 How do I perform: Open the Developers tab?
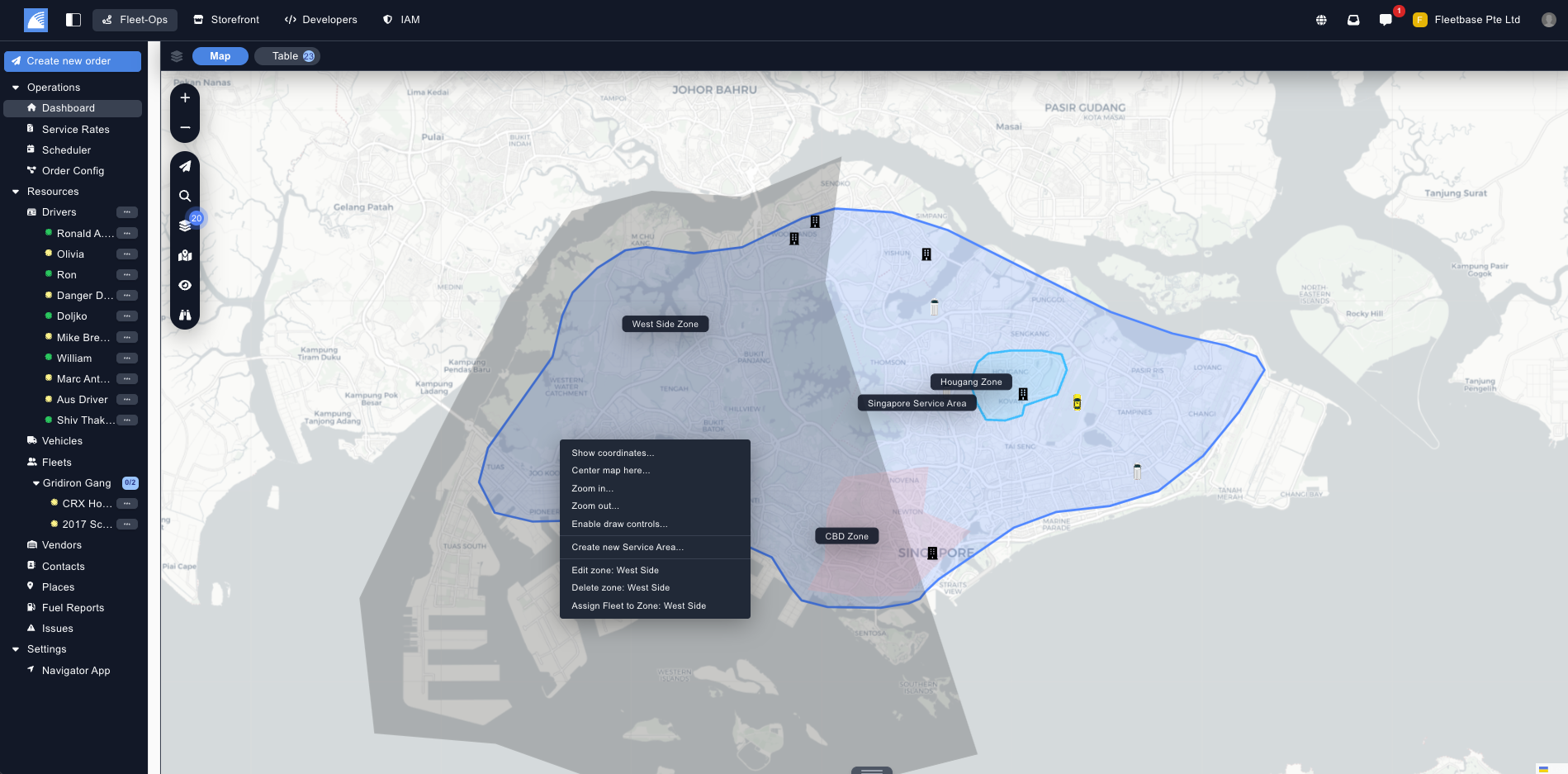(320, 20)
